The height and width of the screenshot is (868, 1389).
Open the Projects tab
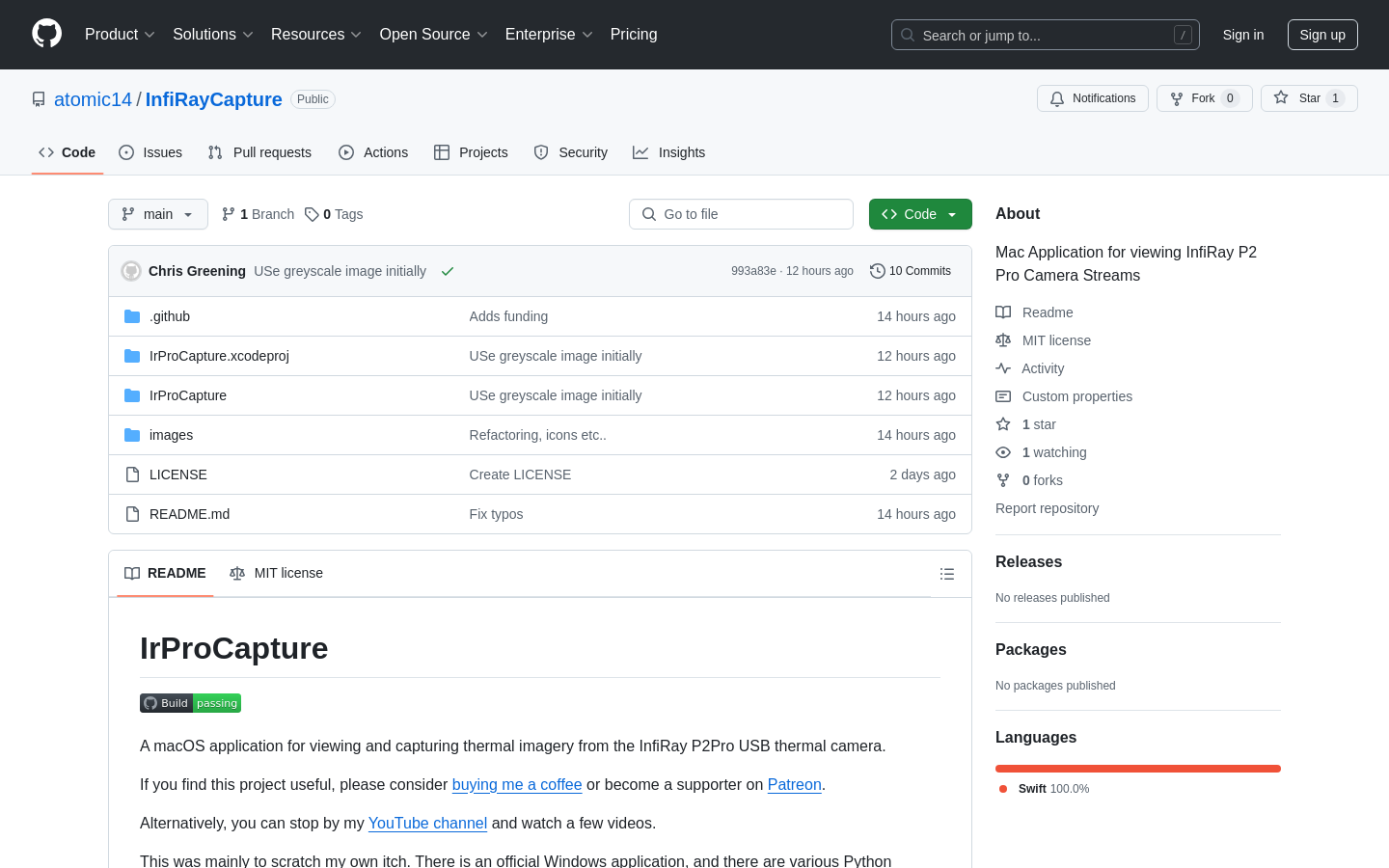pos(471,152)
